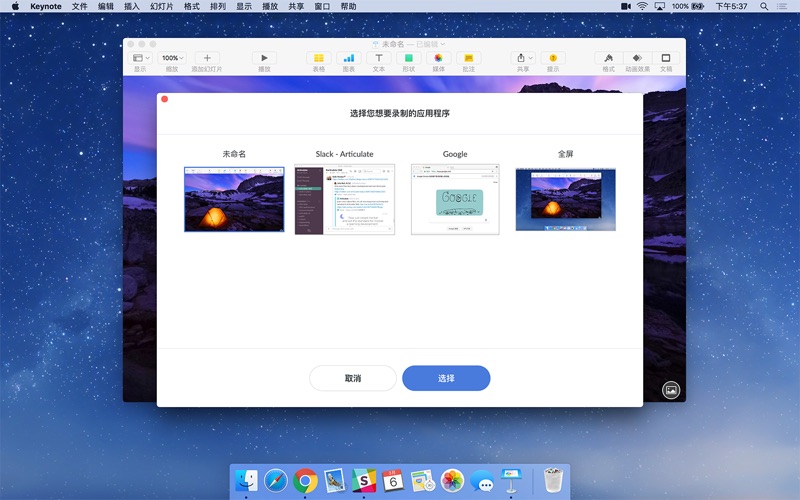The height and width of the screenshot is (500, 800).
Task: Select the 全屏 full screen thumbnail
Action: (566, 199)
